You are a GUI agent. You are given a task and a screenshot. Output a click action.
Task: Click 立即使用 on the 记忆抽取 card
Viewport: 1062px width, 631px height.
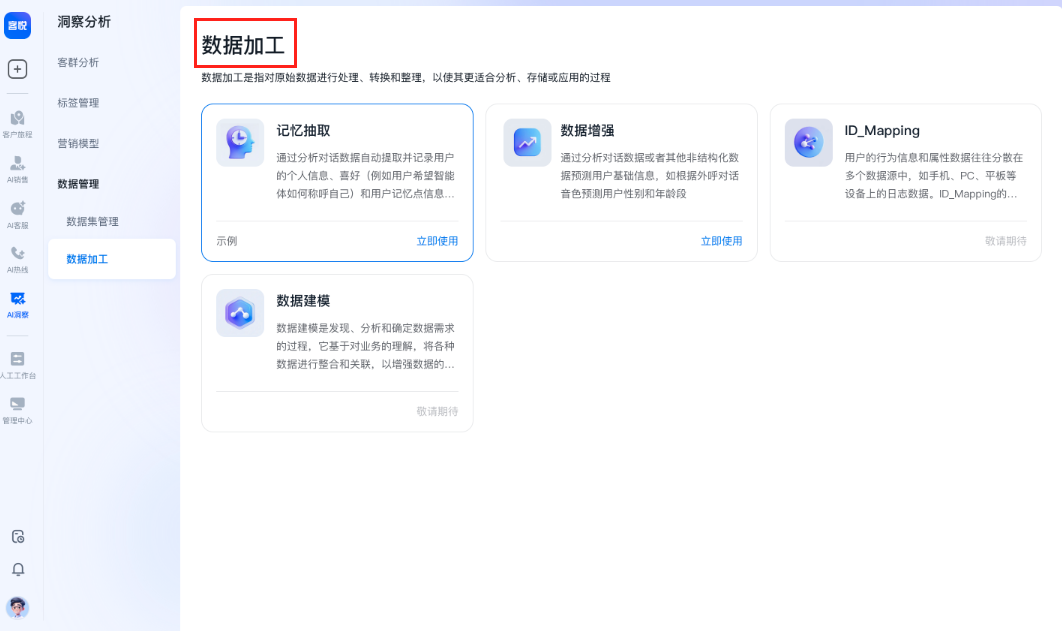tap(438, 240)
